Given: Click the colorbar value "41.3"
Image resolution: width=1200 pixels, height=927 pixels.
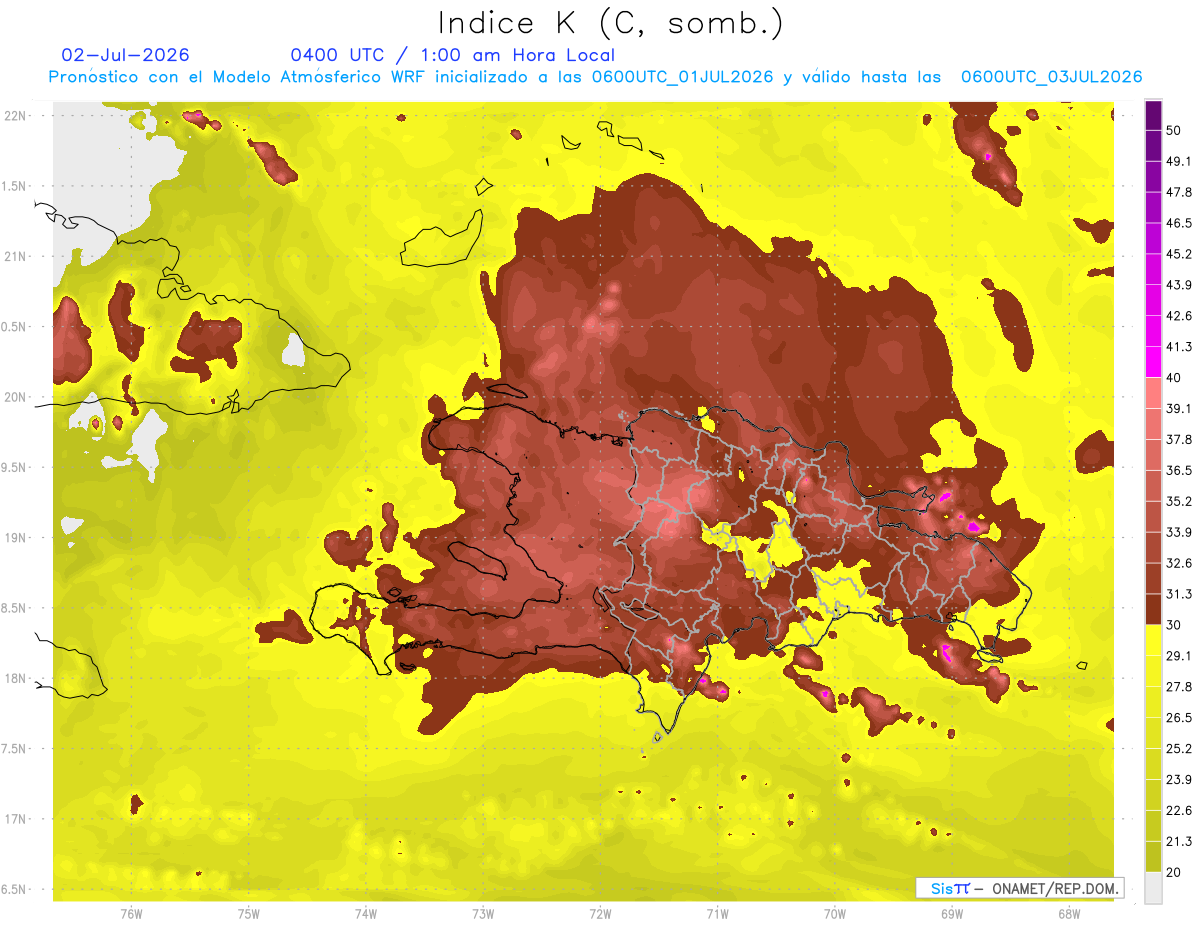Looking at the screenshot, I should (x=1179, y=348).
